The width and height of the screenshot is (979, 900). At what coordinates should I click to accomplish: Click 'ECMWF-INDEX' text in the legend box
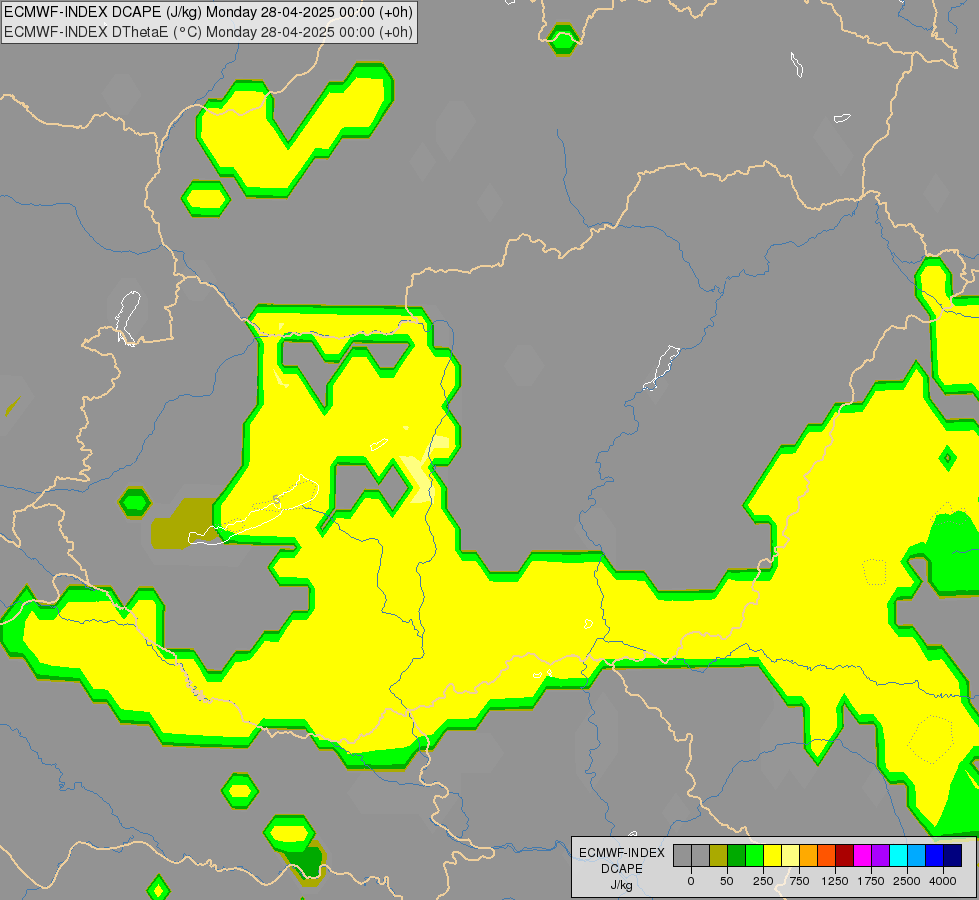pos(622,853)
